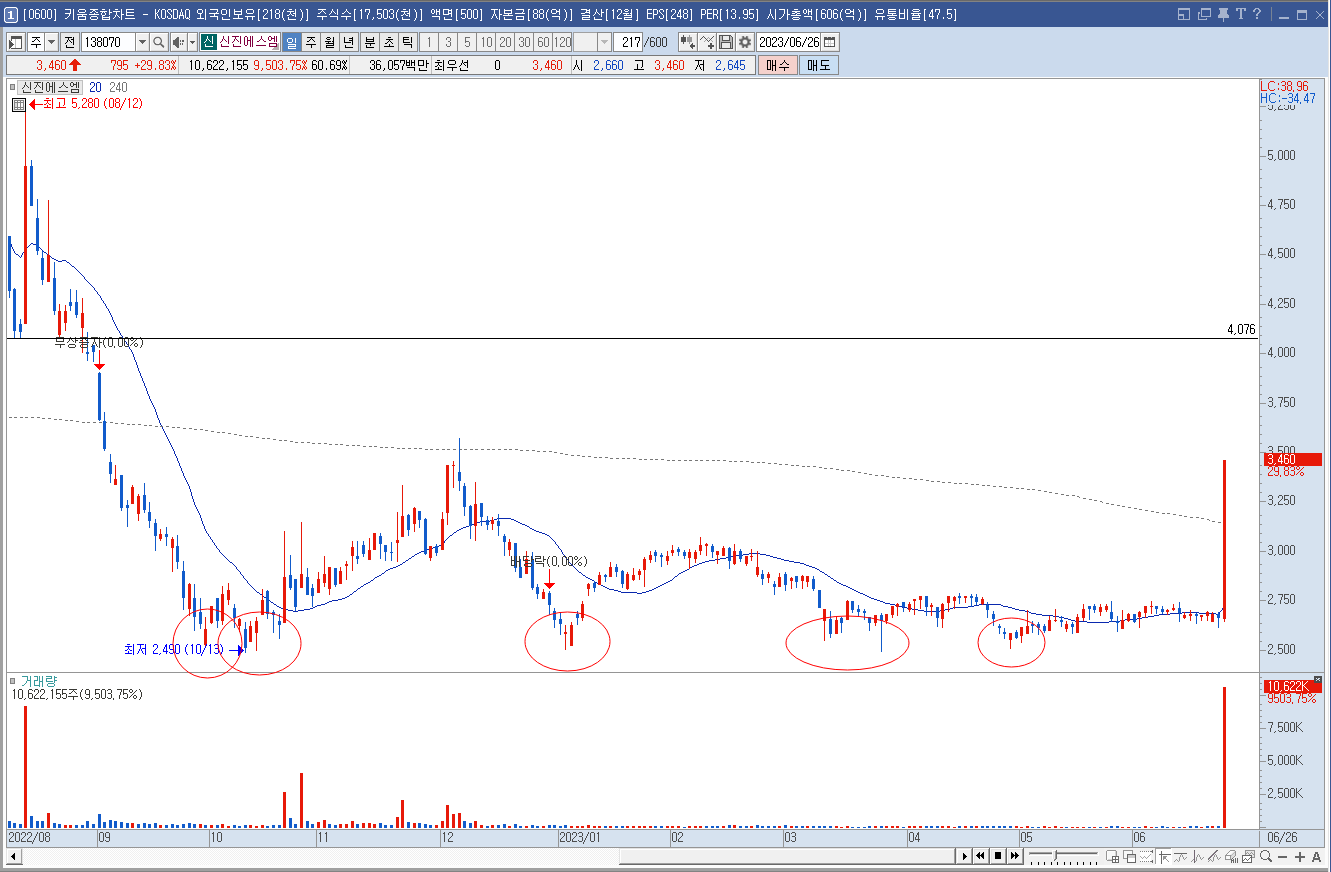Click the stock code field 138070
Viewport: 1331px width, 872px height.
point(108,42)
